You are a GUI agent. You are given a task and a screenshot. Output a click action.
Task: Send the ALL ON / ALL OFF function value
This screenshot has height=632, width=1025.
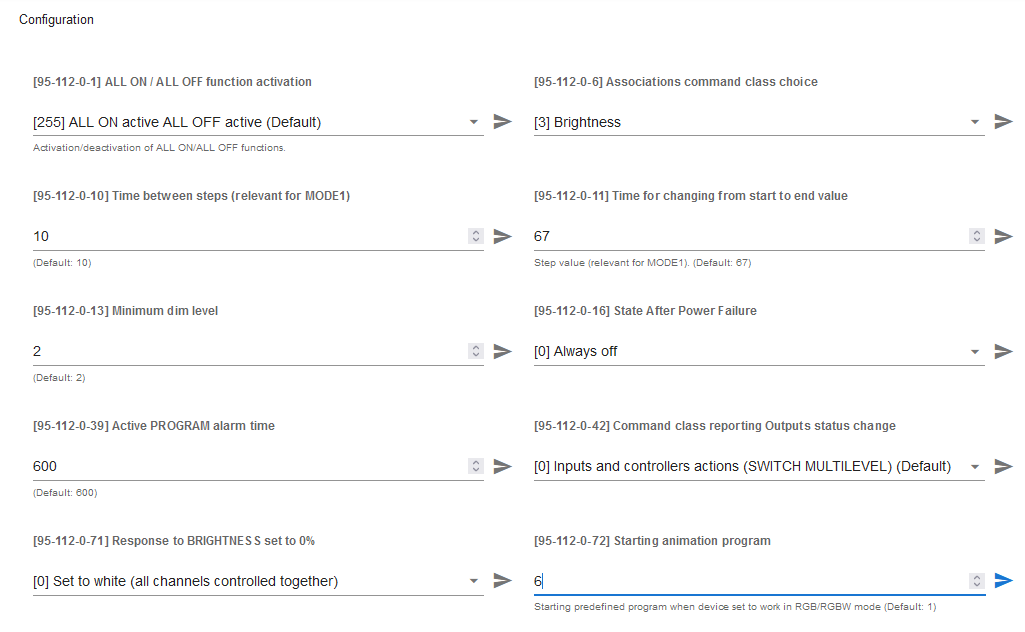(x=502, y=122)
